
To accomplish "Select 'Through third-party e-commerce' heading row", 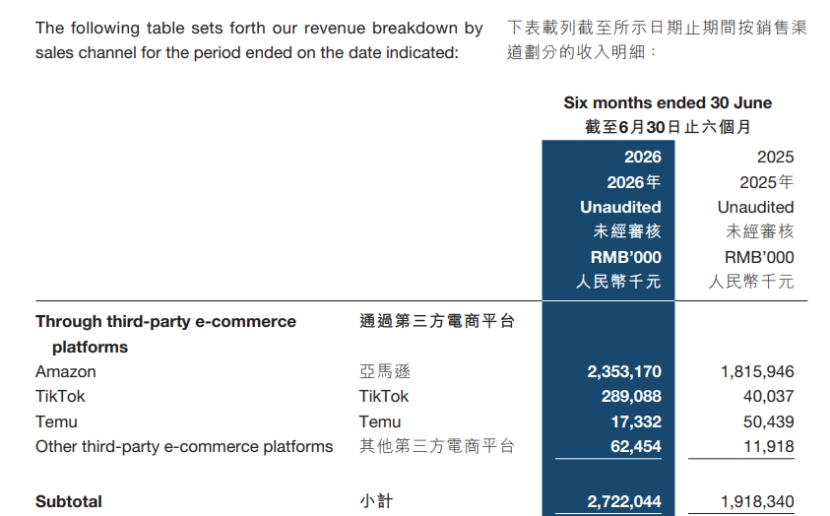I will coord(166,322).
